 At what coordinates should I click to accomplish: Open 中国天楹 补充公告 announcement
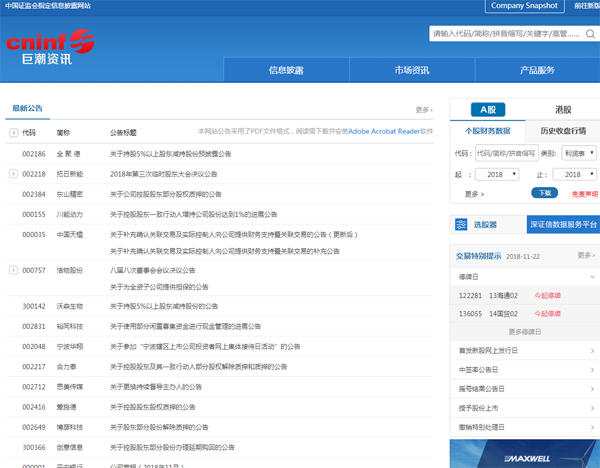225,251
